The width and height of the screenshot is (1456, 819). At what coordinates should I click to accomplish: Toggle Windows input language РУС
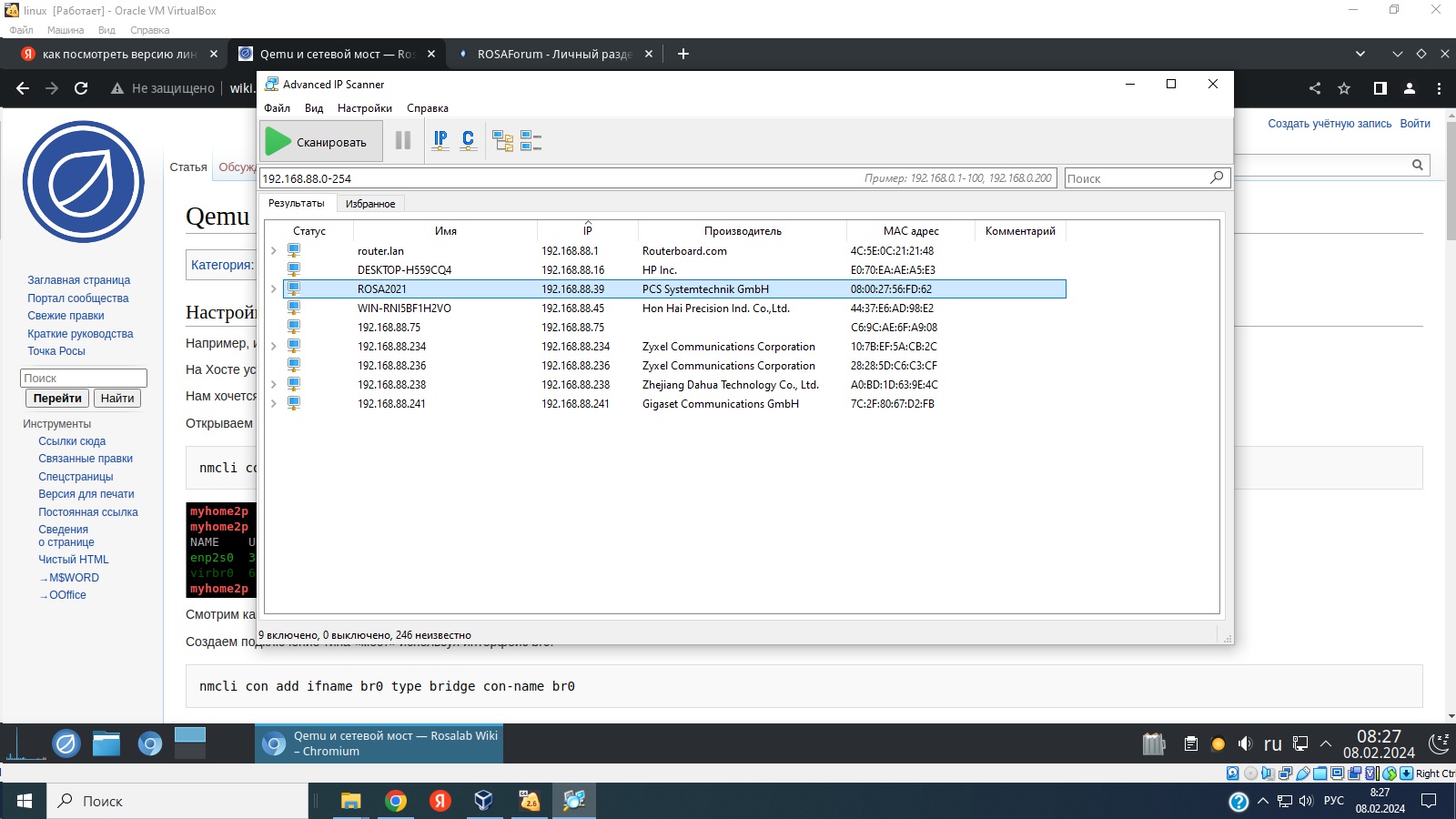pos(1333,801)
